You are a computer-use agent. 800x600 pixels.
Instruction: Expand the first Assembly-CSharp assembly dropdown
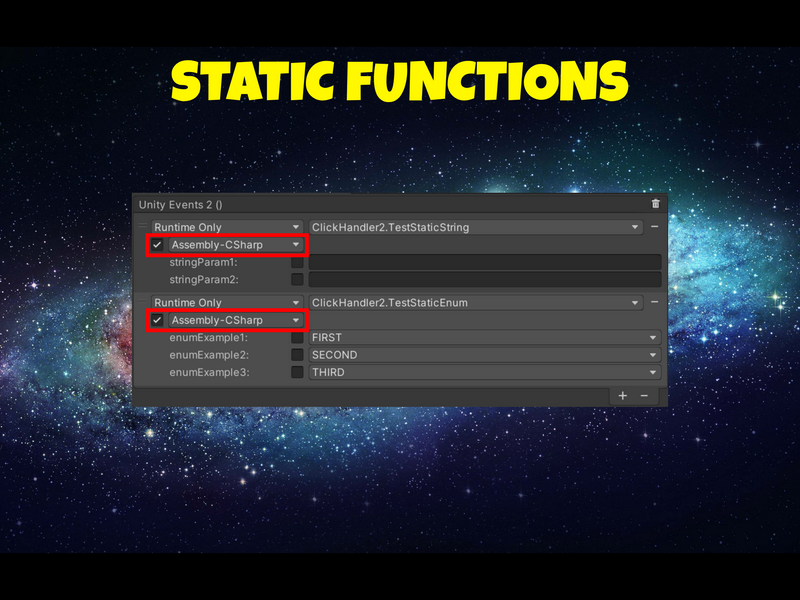[x=236, y=244]
